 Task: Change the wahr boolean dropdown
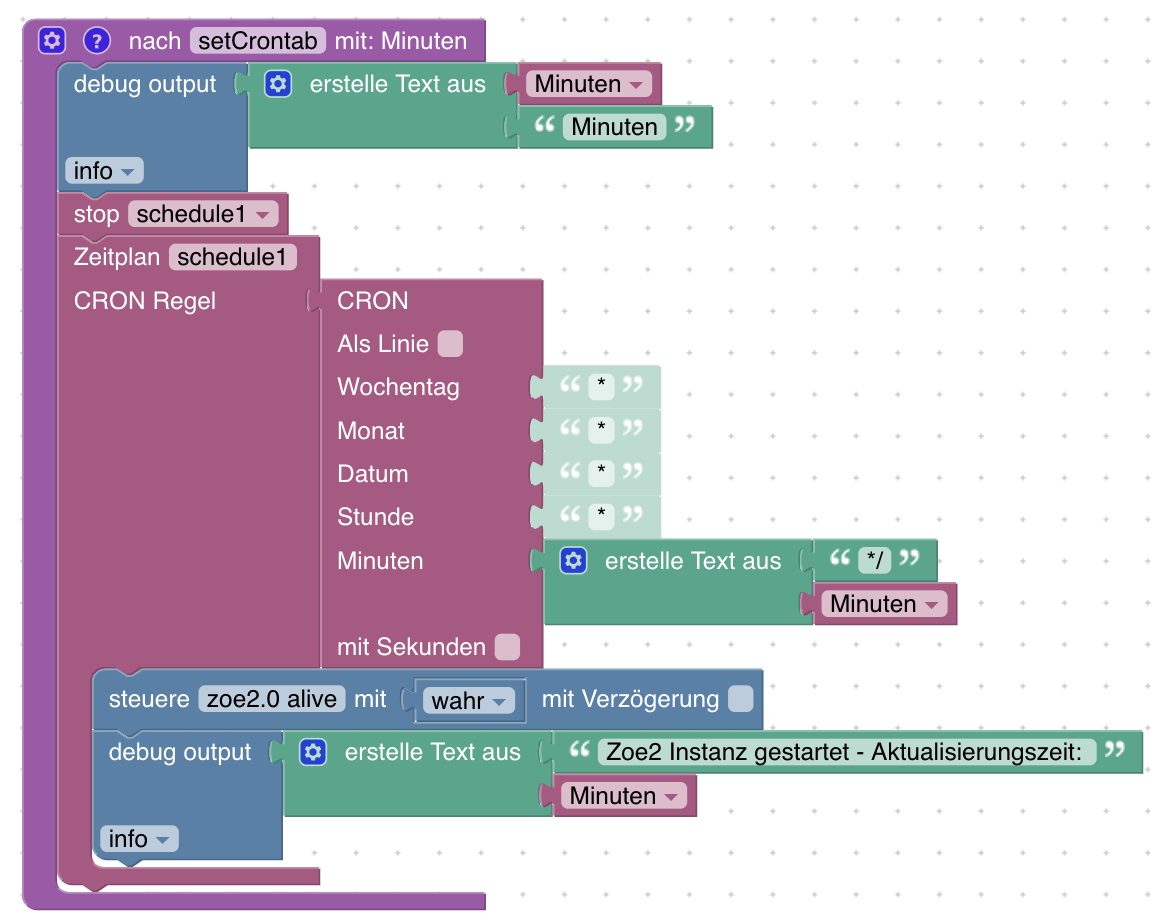469,701
